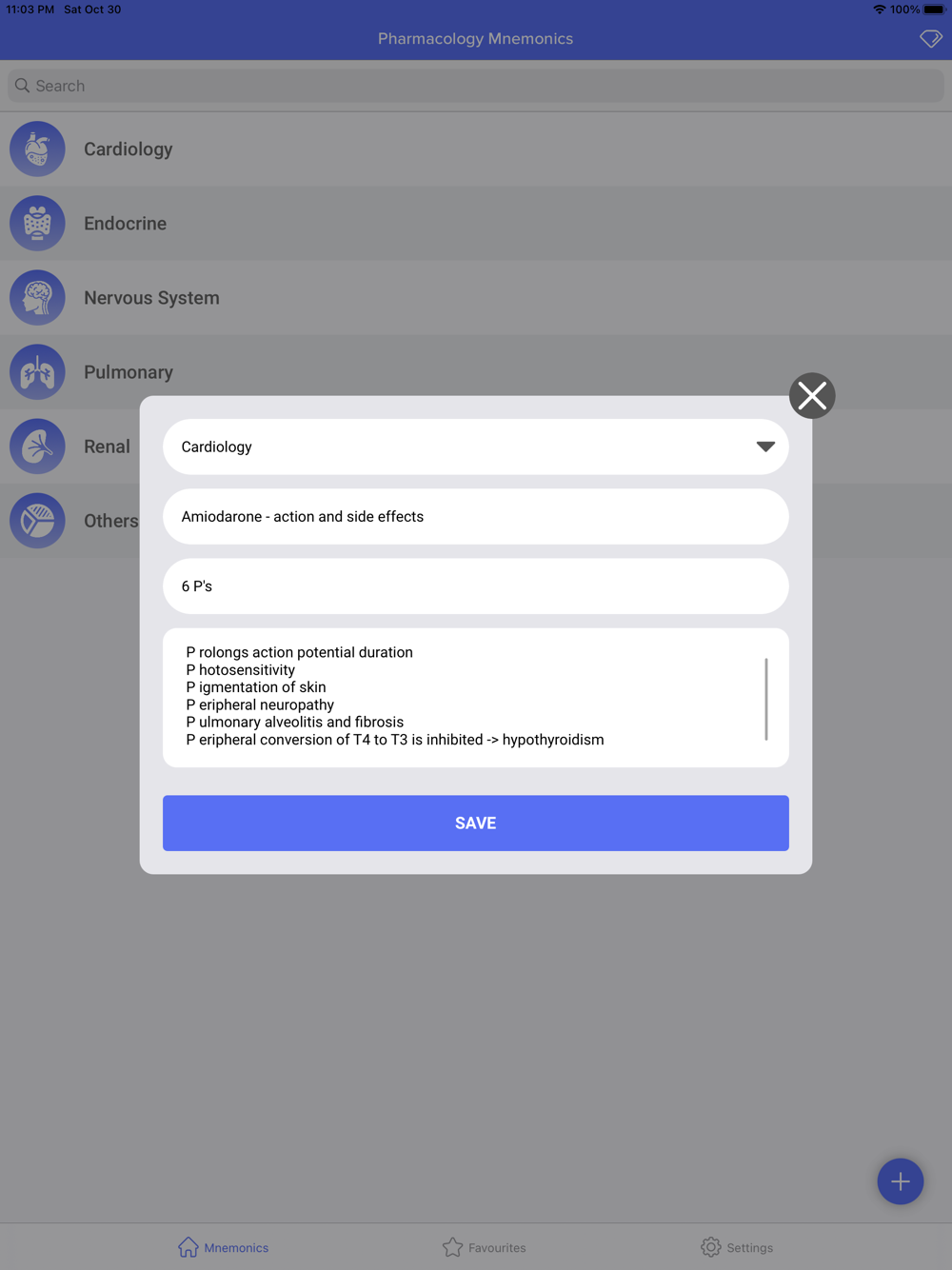Open the Nervous System brain icon
Image resolution: width=952 pixels, height=1270 pixels.
click(37, 298)
